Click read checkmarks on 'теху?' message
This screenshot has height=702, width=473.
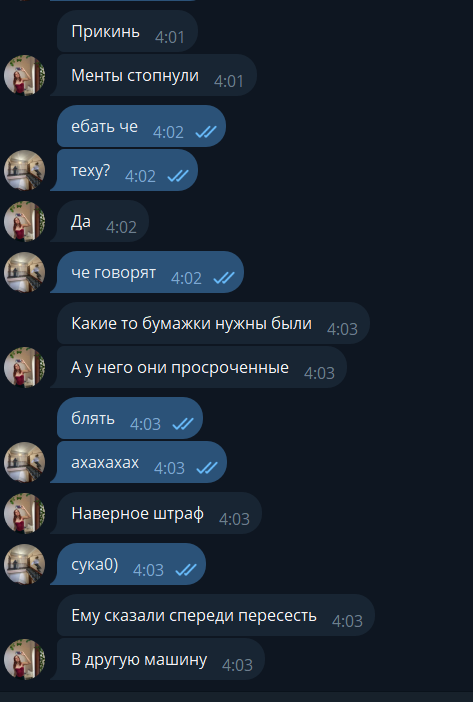[178, 176]
